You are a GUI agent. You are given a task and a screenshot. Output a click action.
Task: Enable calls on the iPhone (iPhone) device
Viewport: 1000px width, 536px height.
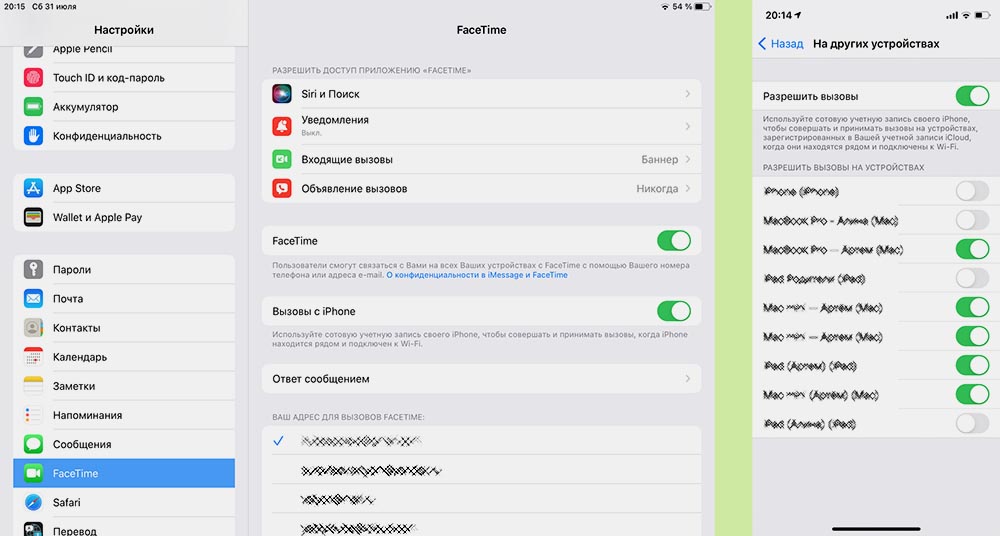[x=973, y=191]
